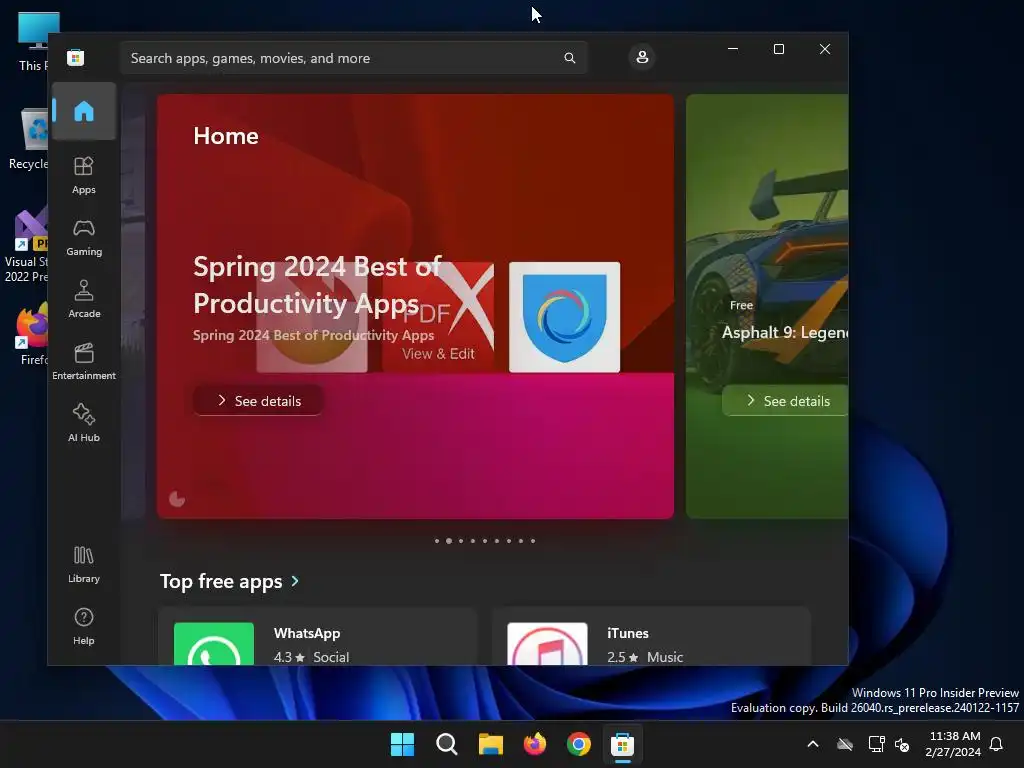The image size is (1024, 768).
Task: Click the Asphalt 9: Legends banner card
Action: coord(767,306)
